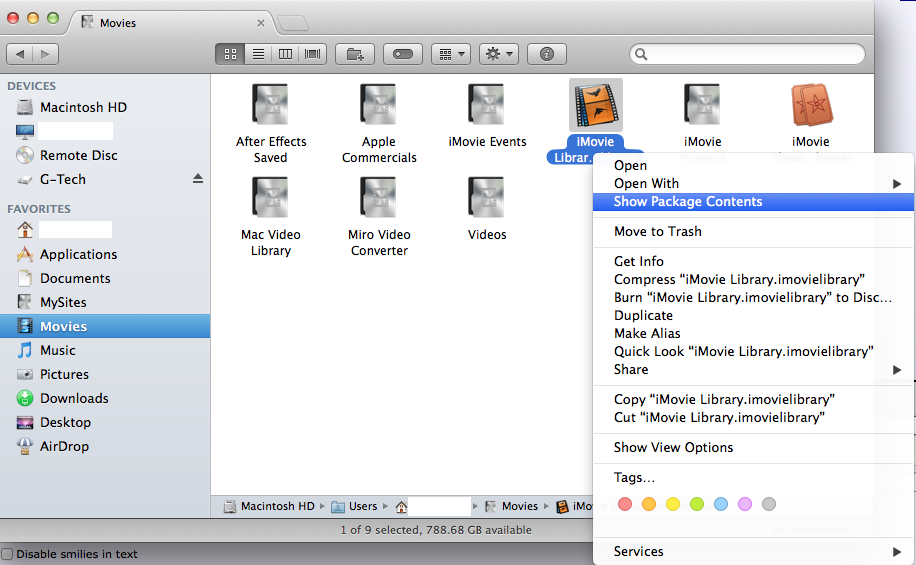Create a new folder from toolbar
916x565 pixels.
(355, 54)
